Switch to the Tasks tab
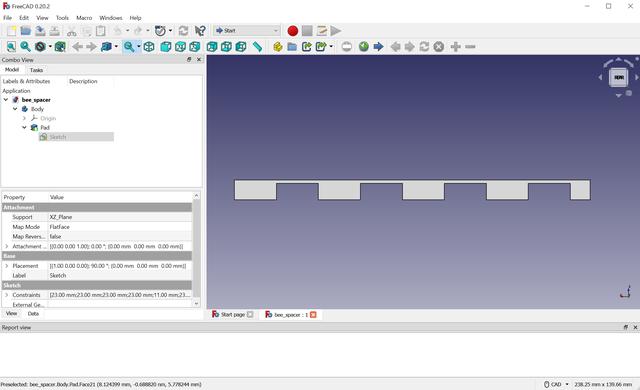Screen dimensions: 640x390 tap(36, 70)
